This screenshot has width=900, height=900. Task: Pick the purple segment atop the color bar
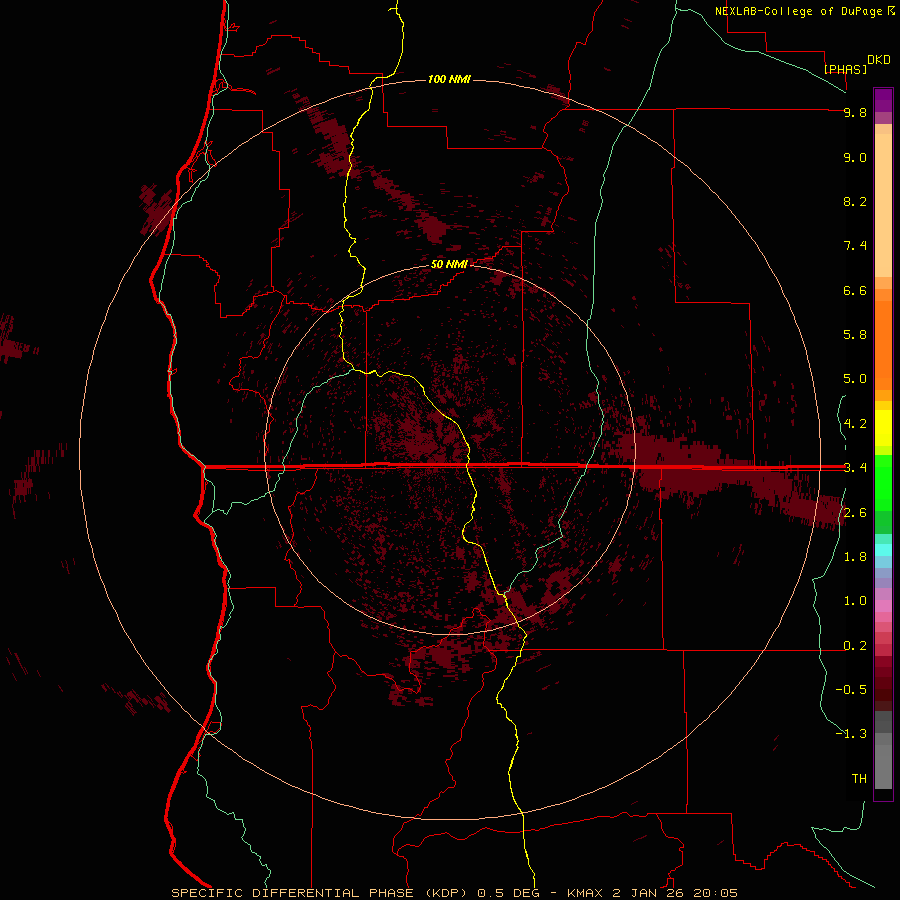click(x=883, y=100)
